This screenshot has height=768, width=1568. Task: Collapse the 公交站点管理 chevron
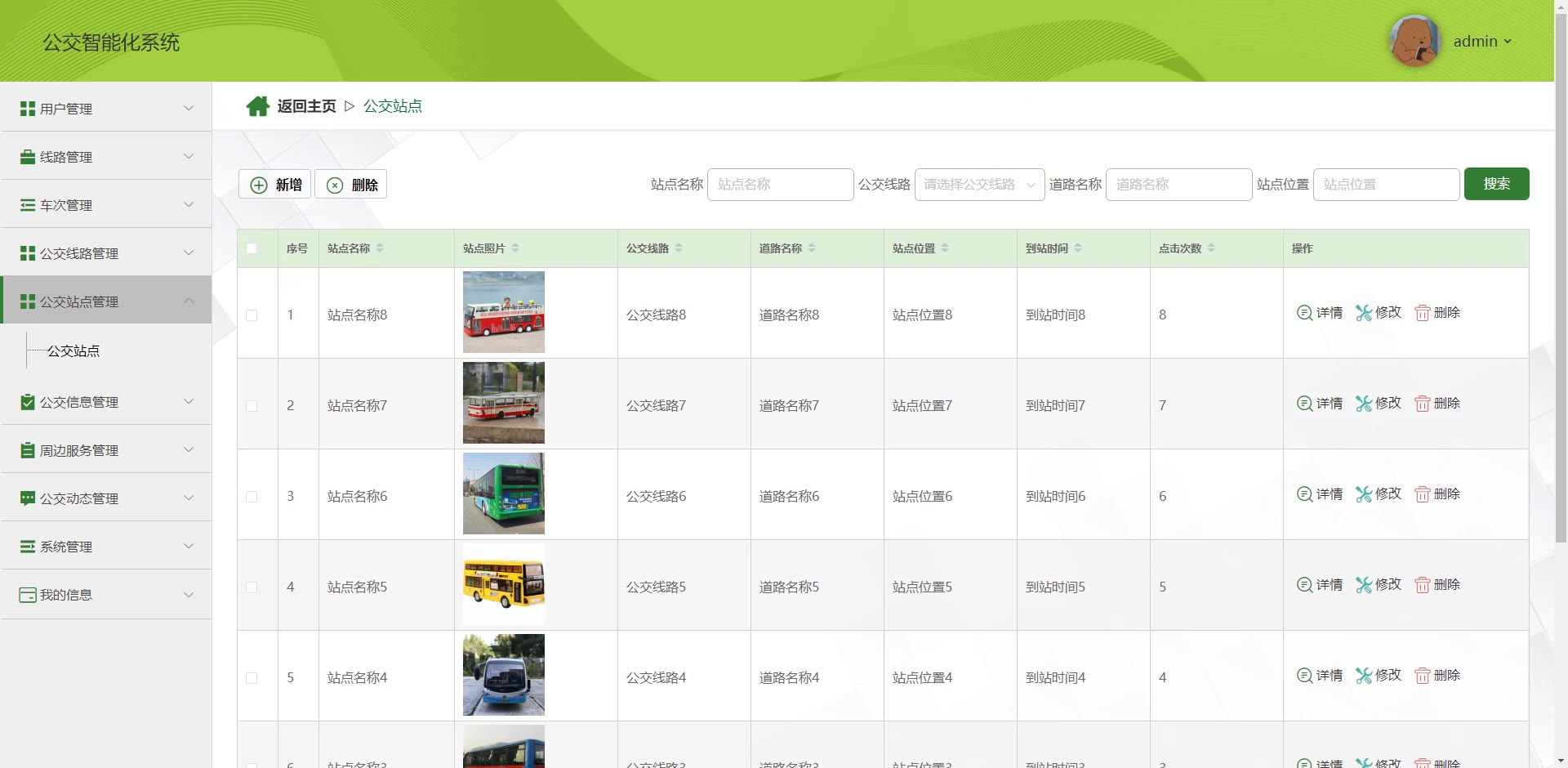tap(189, 301)
